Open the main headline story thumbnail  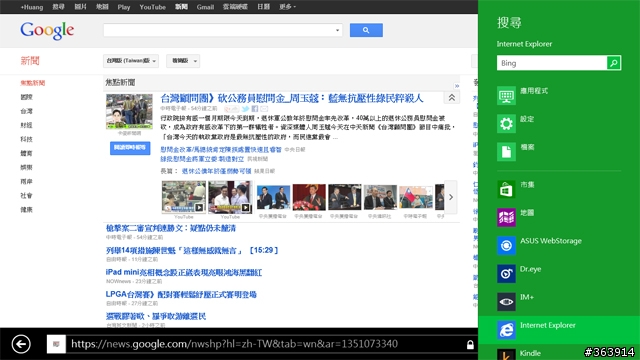coord(129,111)
